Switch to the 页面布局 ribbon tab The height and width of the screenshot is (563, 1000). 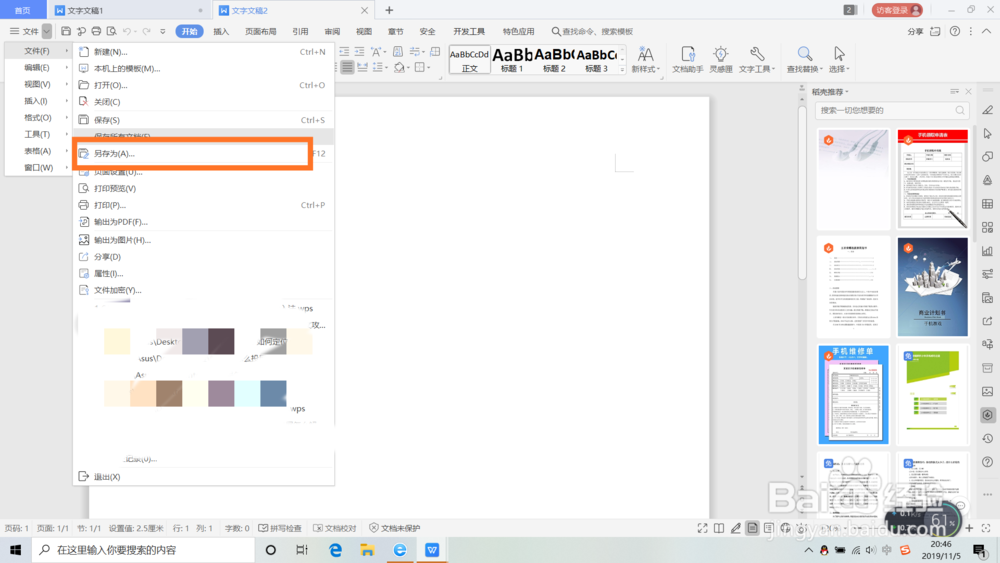261,31
